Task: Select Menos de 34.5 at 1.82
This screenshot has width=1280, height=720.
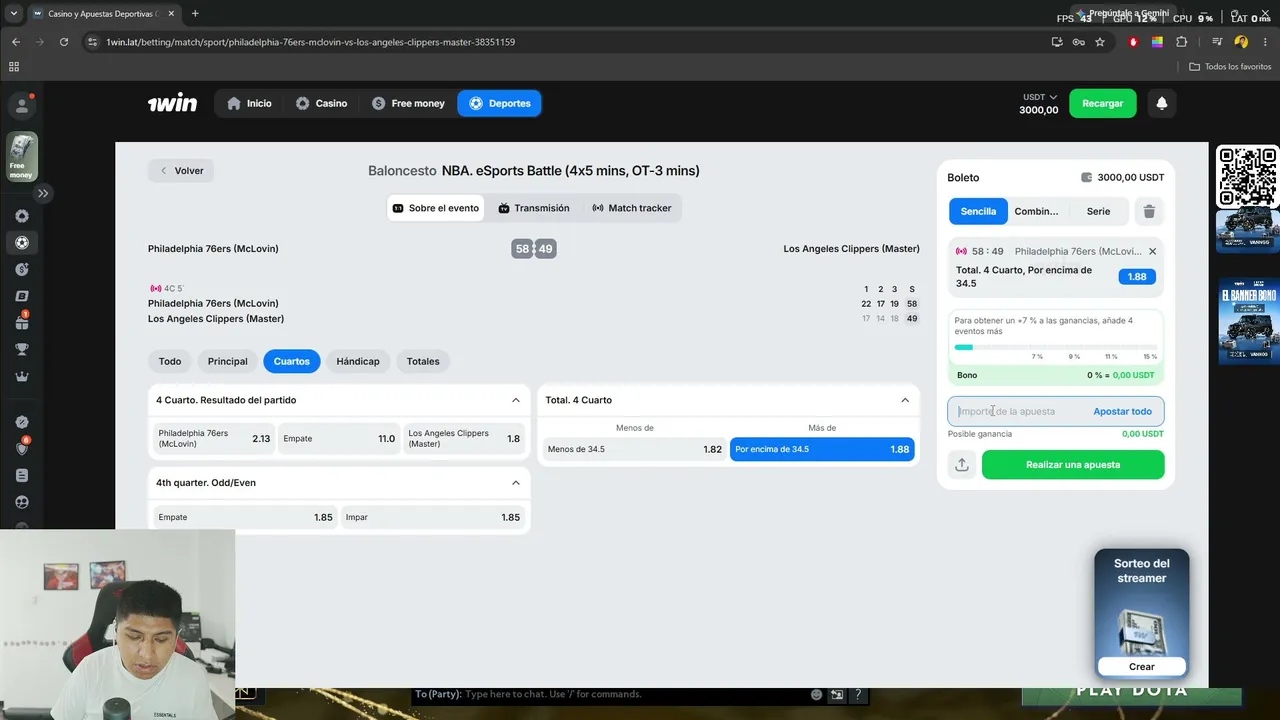Action: click(634, 449)
